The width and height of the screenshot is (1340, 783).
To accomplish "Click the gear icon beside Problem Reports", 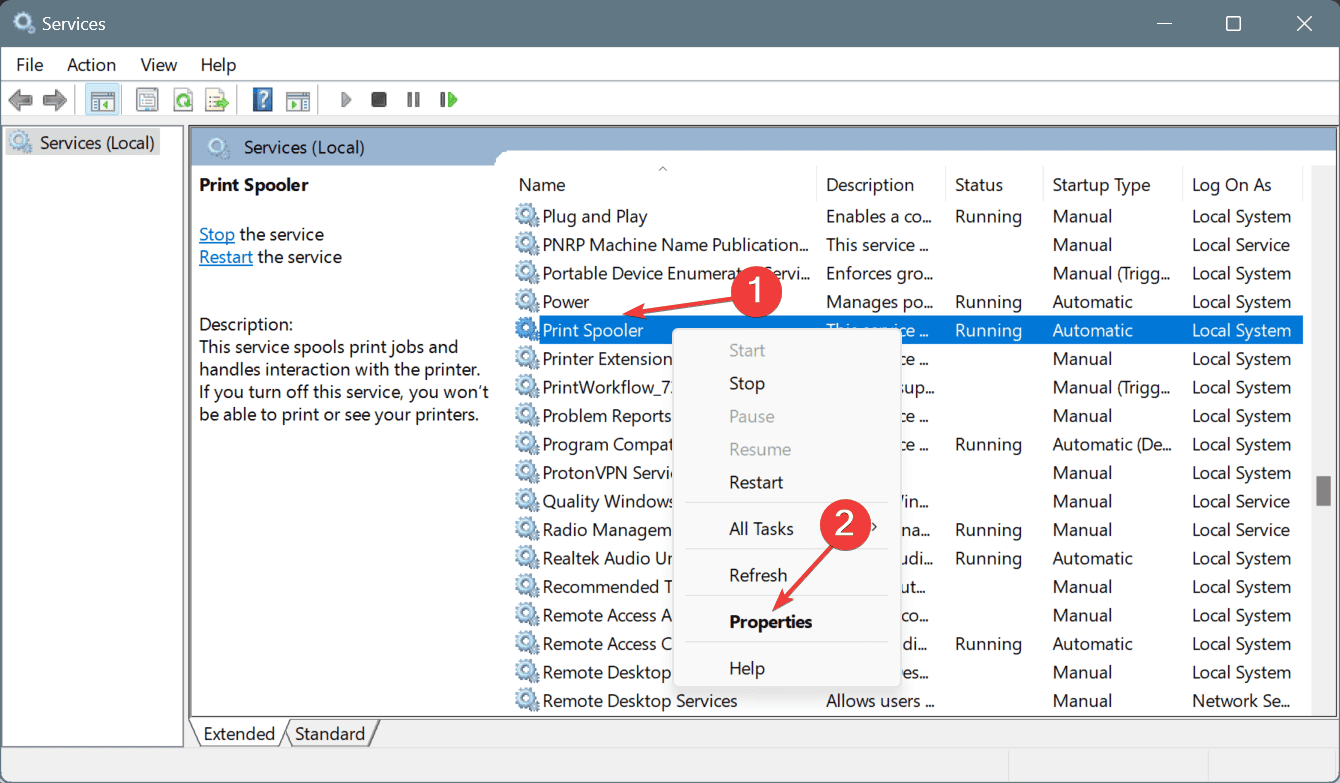I will (526, 415).
